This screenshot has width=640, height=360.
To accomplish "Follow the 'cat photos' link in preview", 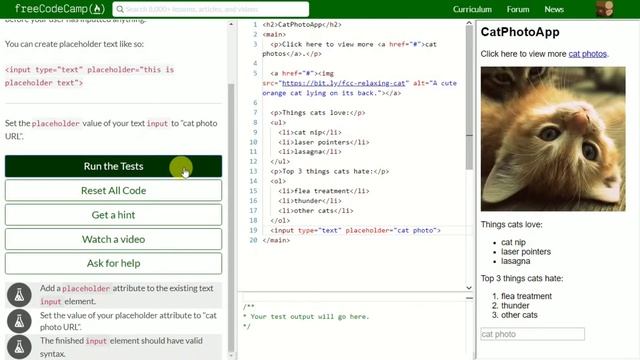I will point(588,54).
